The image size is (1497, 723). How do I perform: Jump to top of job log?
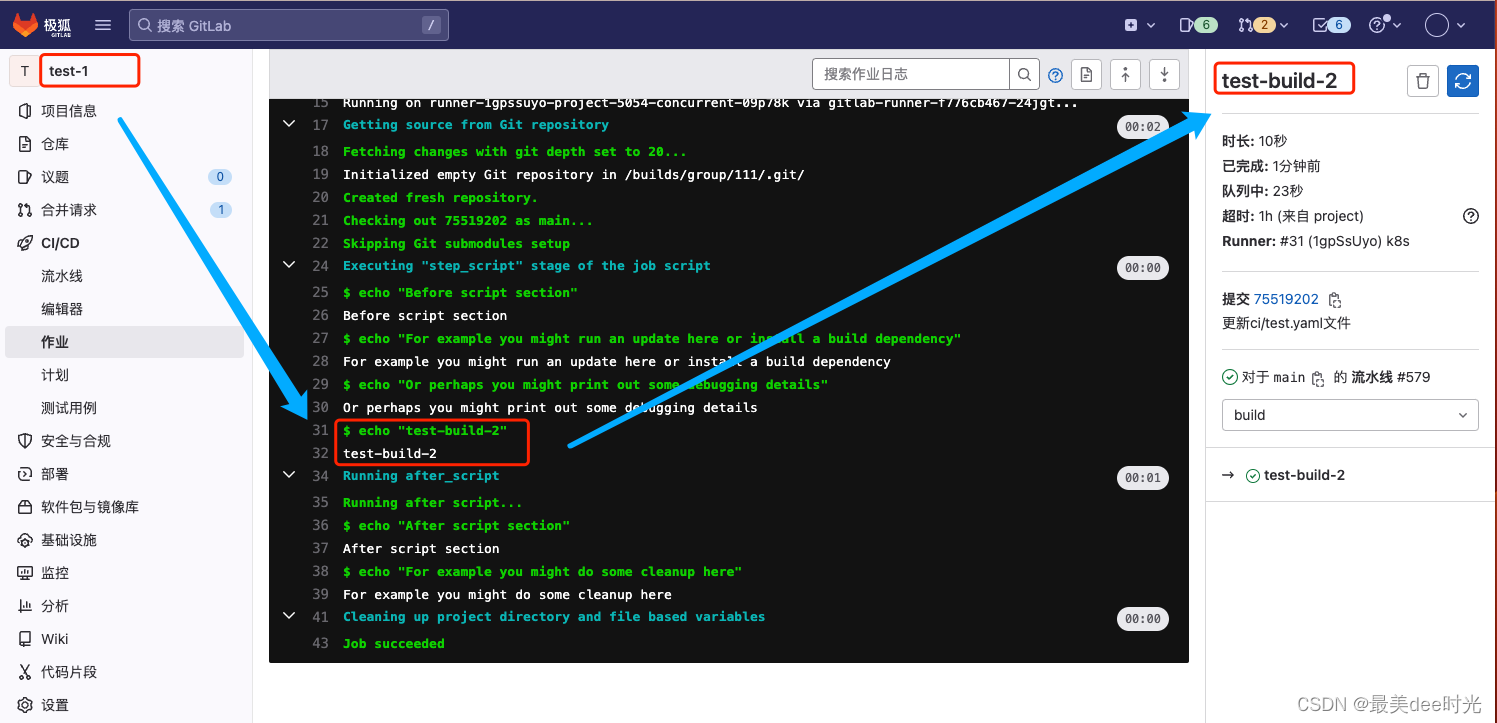point(1125,75)
